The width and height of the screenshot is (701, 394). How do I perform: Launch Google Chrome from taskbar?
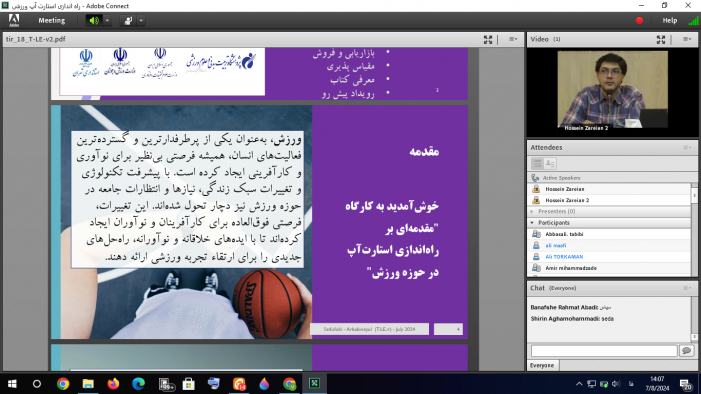tap(63, 384)
